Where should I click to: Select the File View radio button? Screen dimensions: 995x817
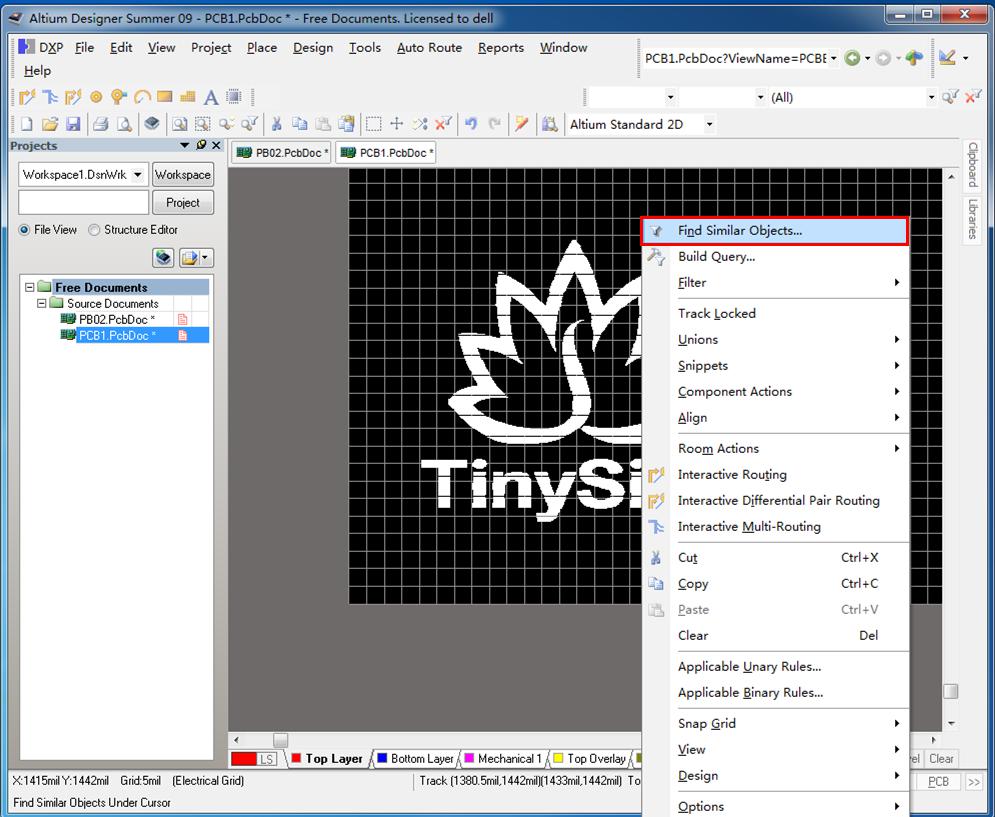coord(25,230)
